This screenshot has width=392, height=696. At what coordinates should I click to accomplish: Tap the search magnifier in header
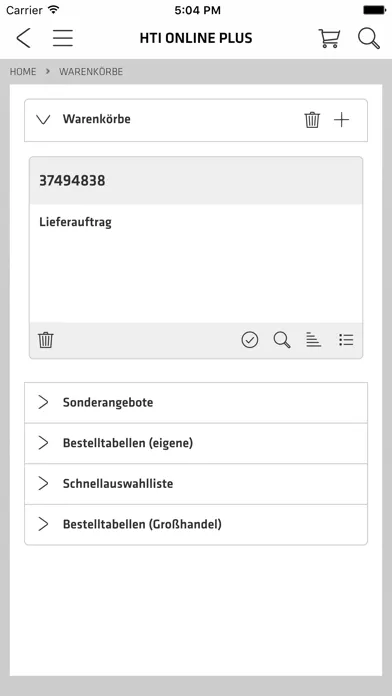tap(369, 38)
